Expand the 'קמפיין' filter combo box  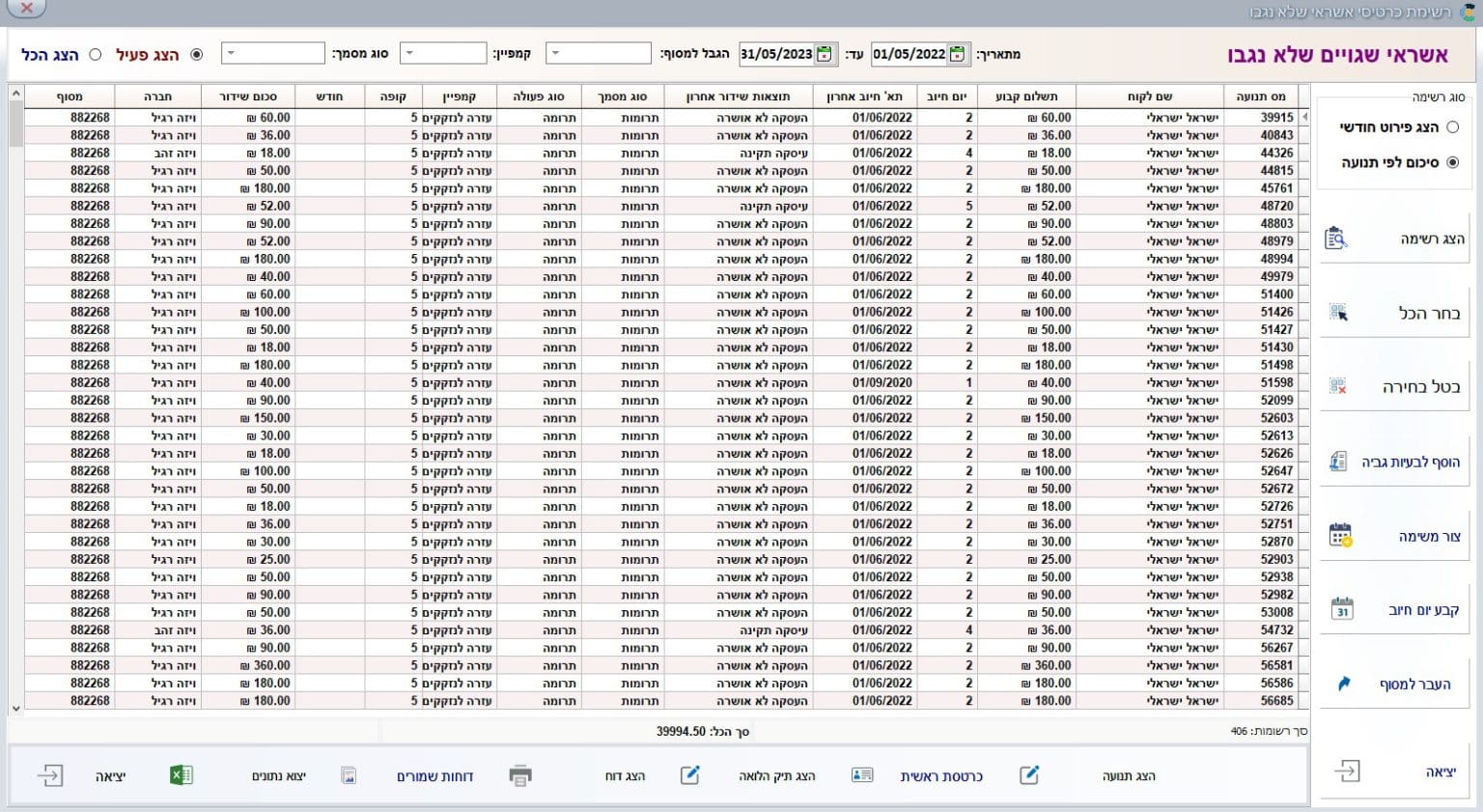pyautogui.click(x=409, y=54)
